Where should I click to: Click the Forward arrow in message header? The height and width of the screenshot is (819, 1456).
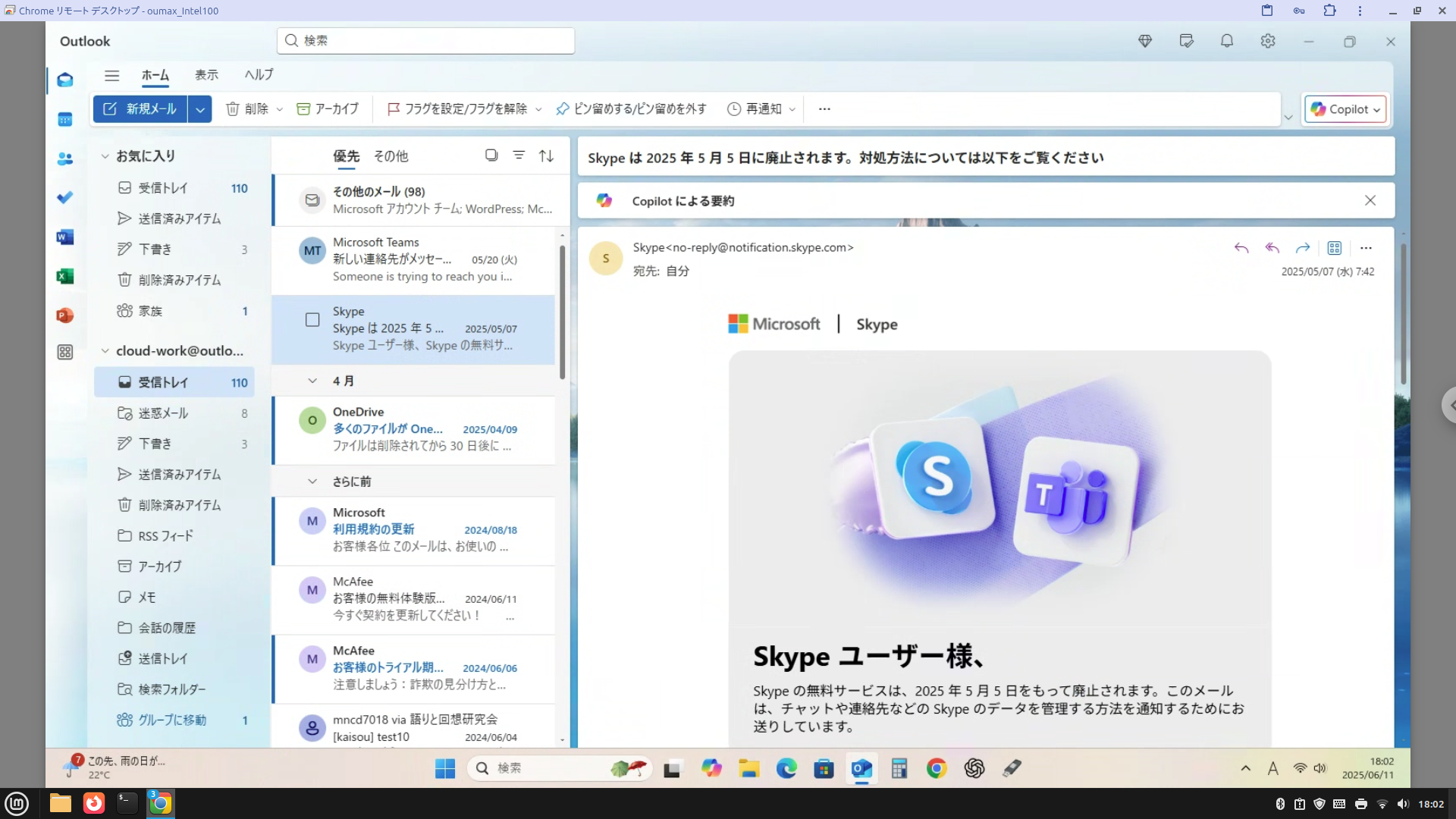click(x=1303, y=248)
